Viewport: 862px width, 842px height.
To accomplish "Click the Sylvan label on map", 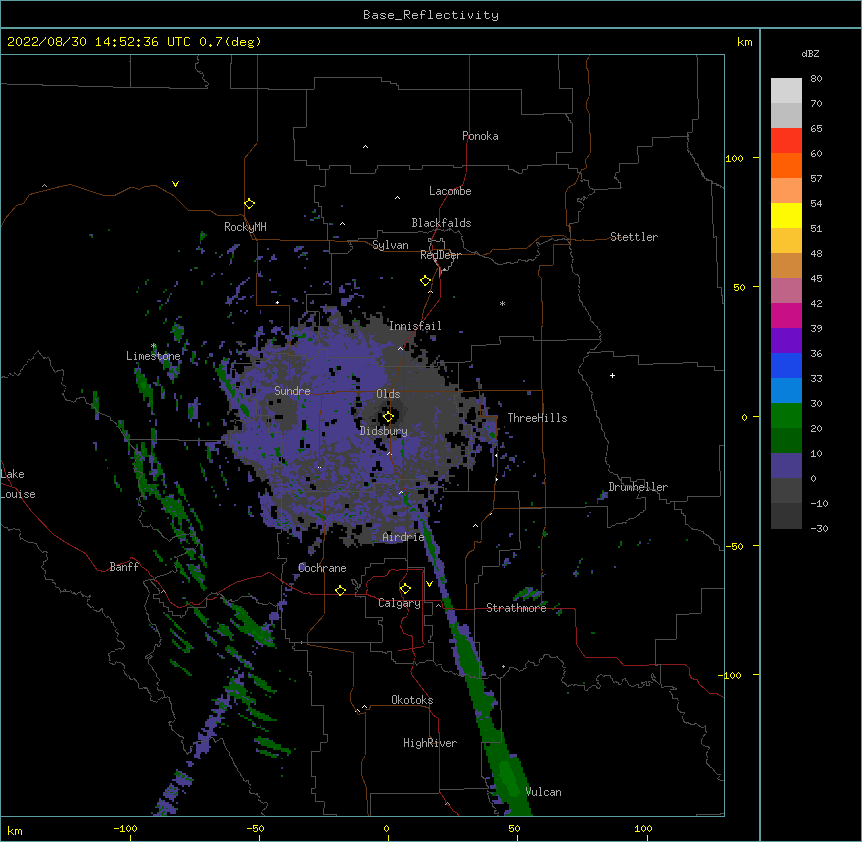I will pyautogui.click(x=390, y=245).
